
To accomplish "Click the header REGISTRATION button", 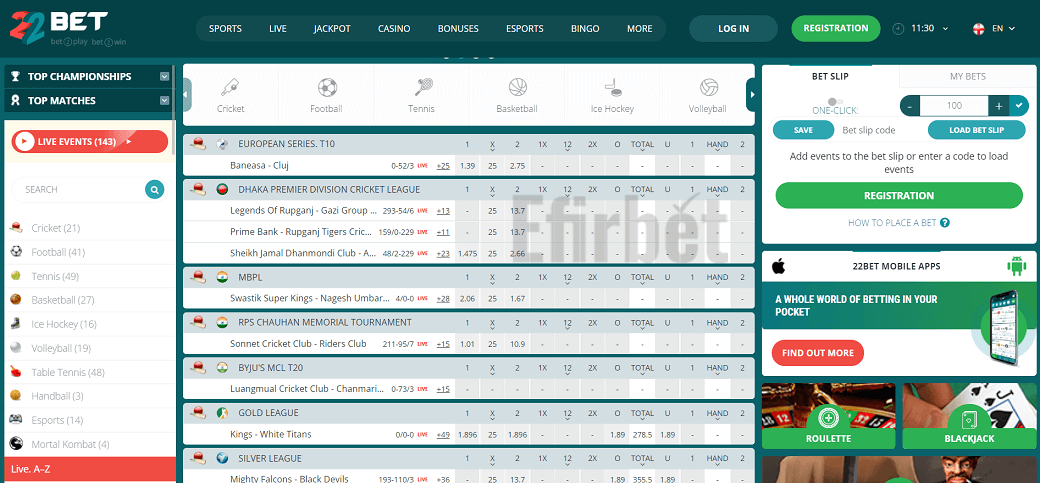I will coord(836,29).
